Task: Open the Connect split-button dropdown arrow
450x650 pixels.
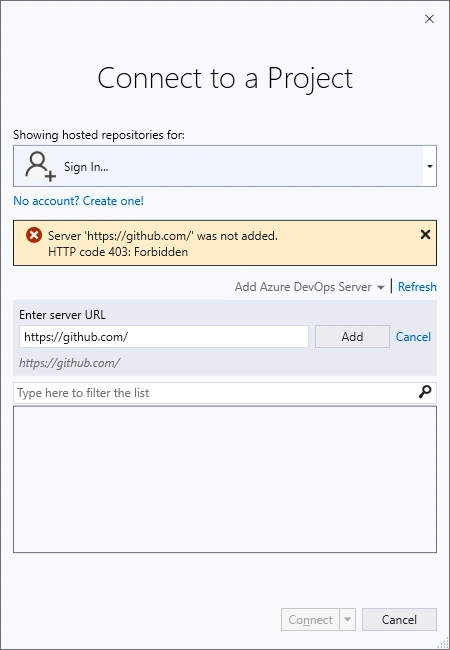Action: [x=348, y=619]
